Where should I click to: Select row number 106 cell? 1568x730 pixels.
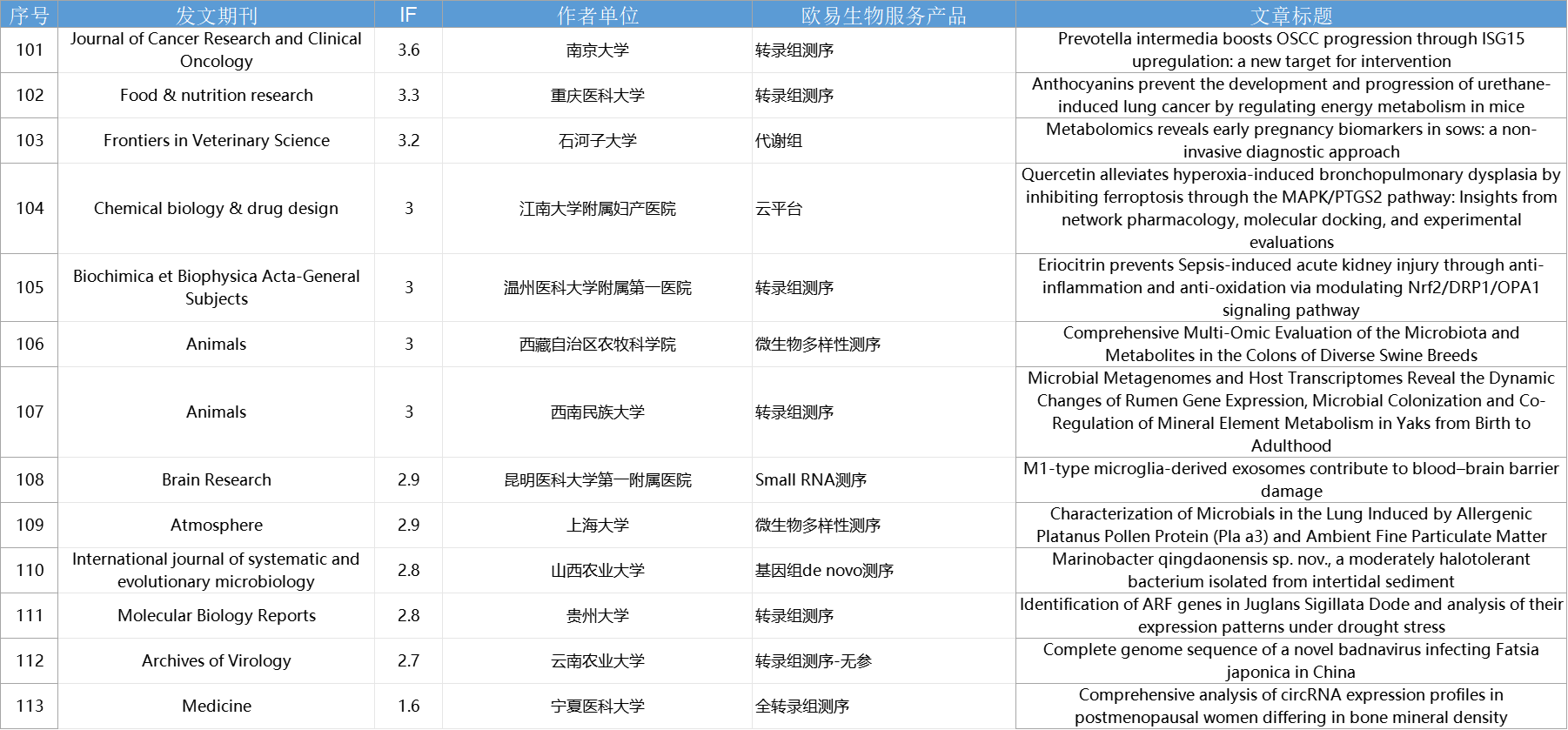(x=30, y=345)
